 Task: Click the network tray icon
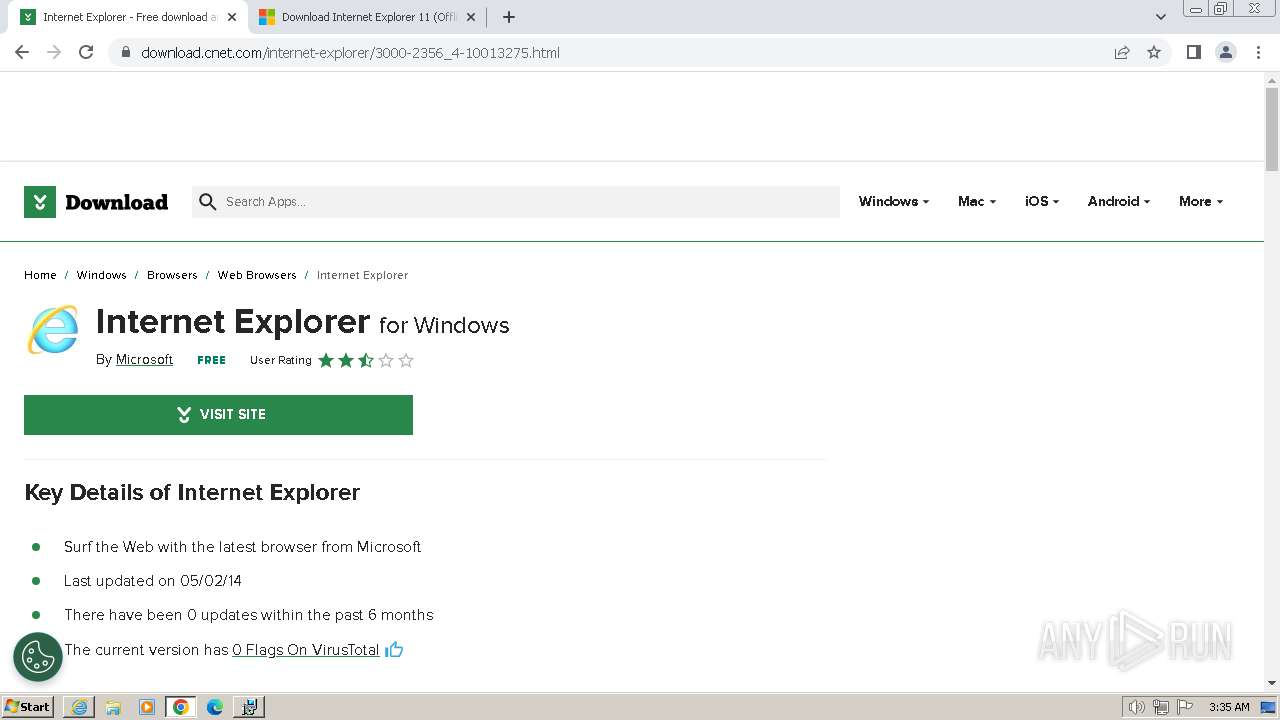tap(1160, 707)
